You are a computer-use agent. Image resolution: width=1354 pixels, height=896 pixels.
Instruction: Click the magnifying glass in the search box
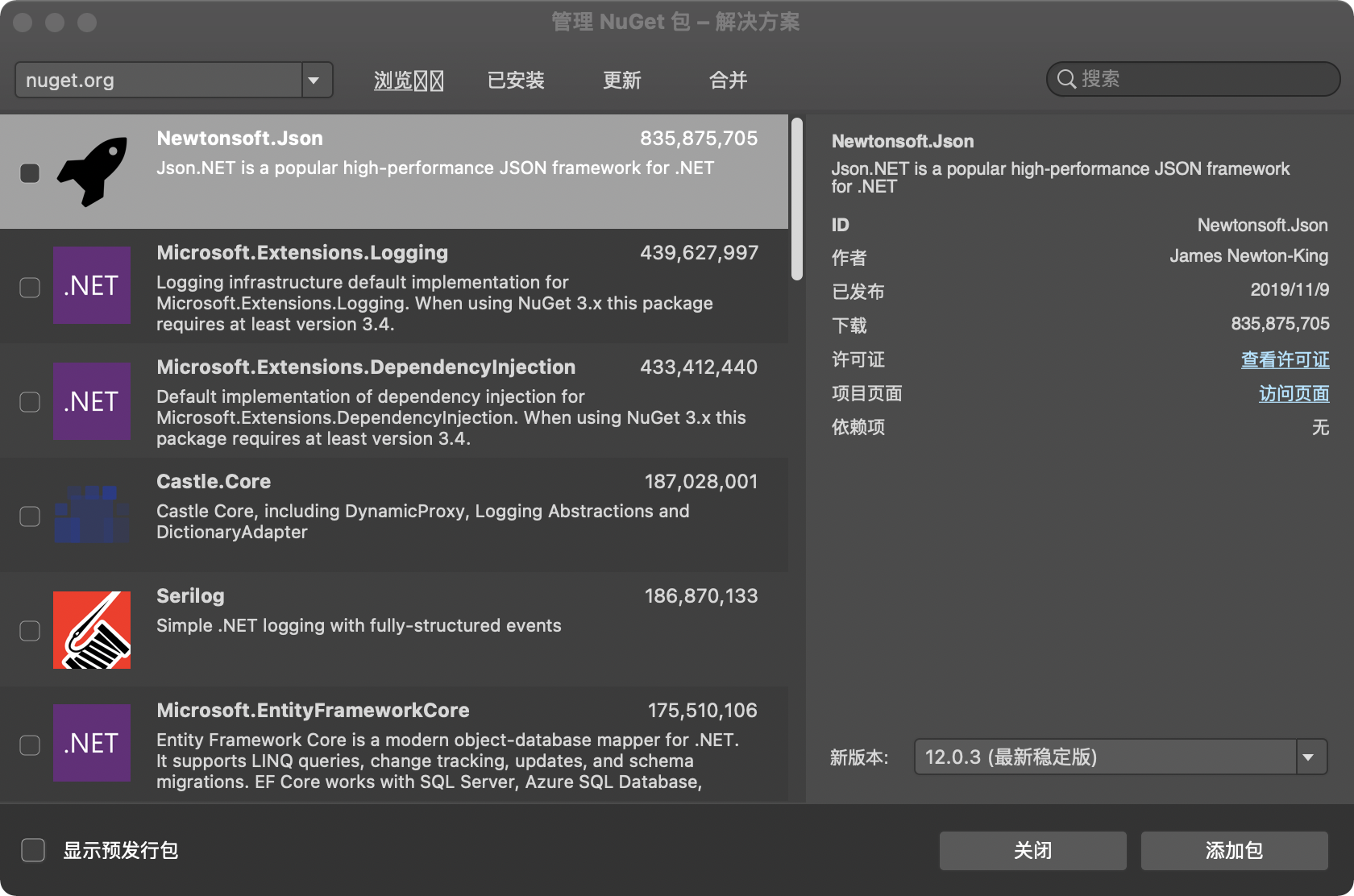(x=1065, y=79)
